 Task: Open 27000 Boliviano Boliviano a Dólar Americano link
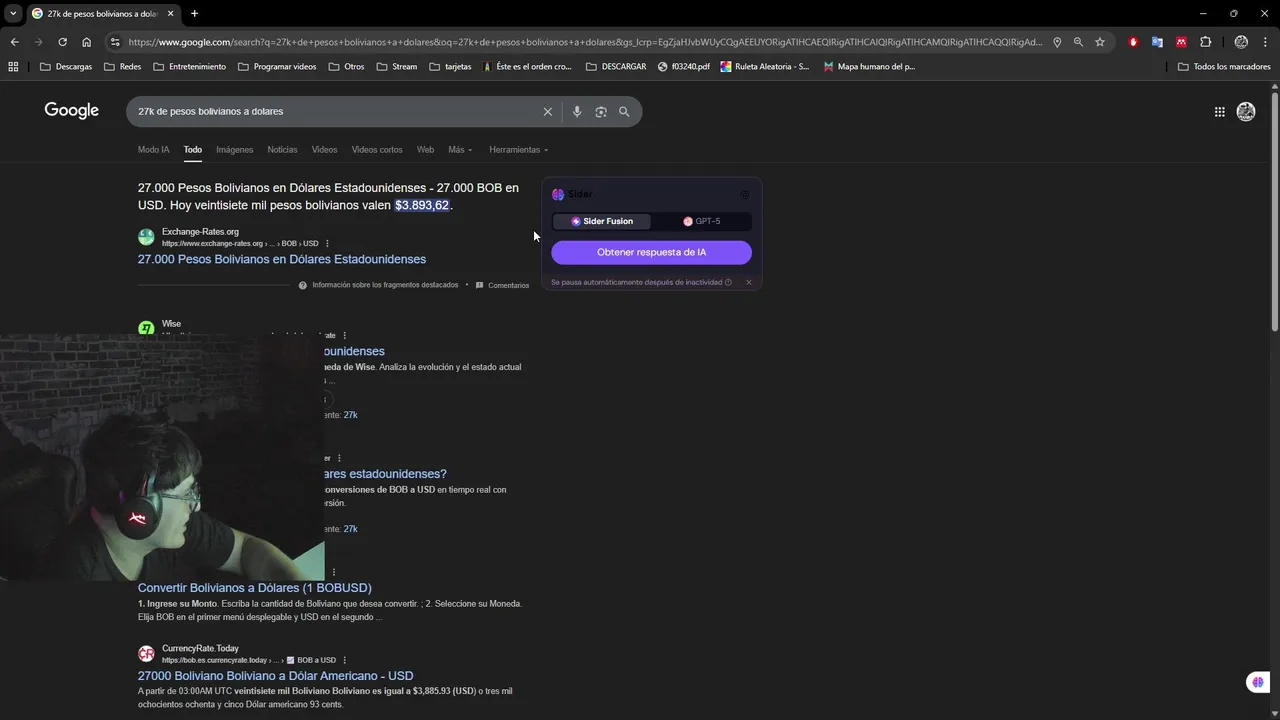click(x=276, y=676)
